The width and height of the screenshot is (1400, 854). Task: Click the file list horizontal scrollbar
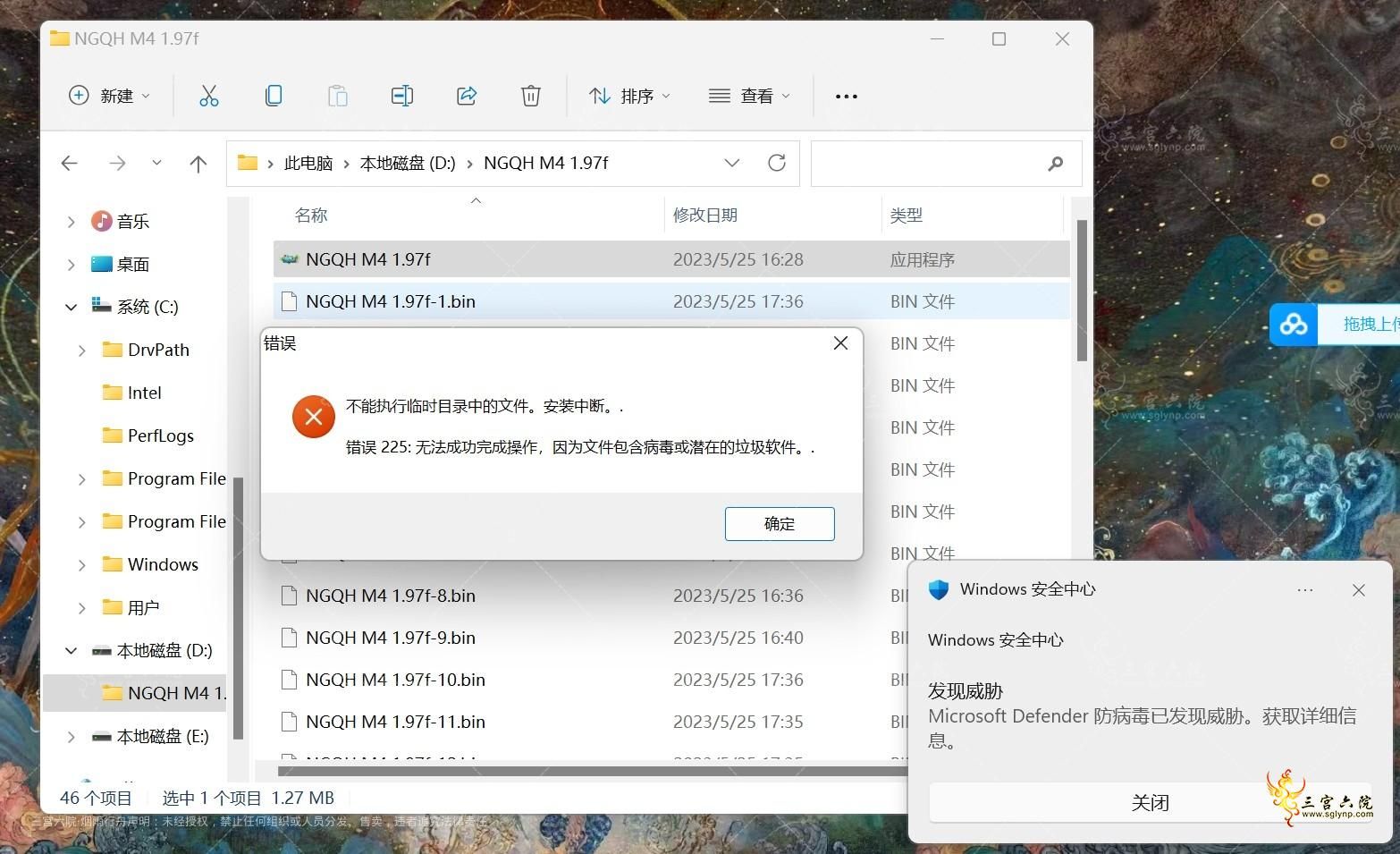pyautogui.click(x=593, y=771)
